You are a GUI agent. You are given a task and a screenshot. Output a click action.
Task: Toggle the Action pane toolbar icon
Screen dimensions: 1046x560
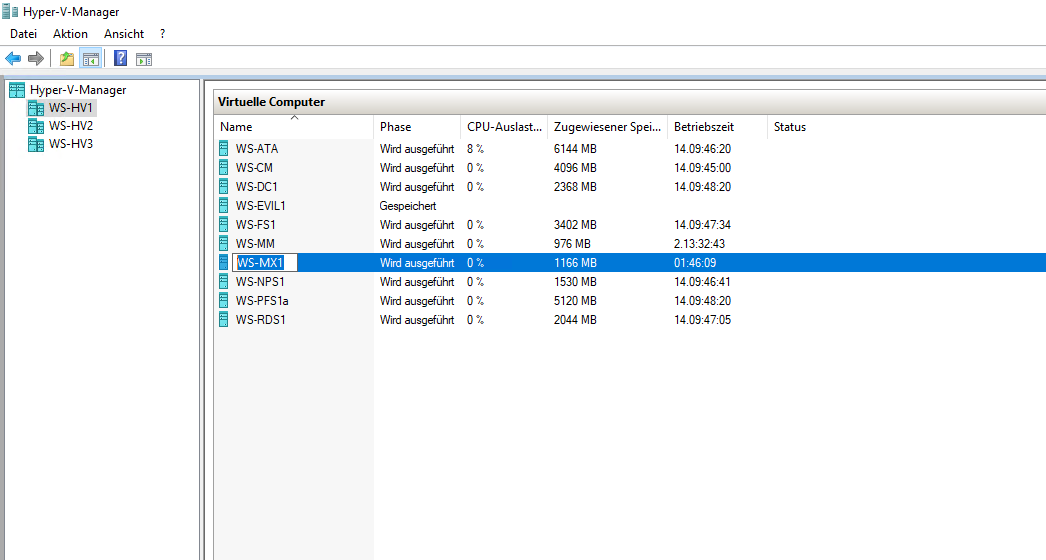tap(143, 59)
